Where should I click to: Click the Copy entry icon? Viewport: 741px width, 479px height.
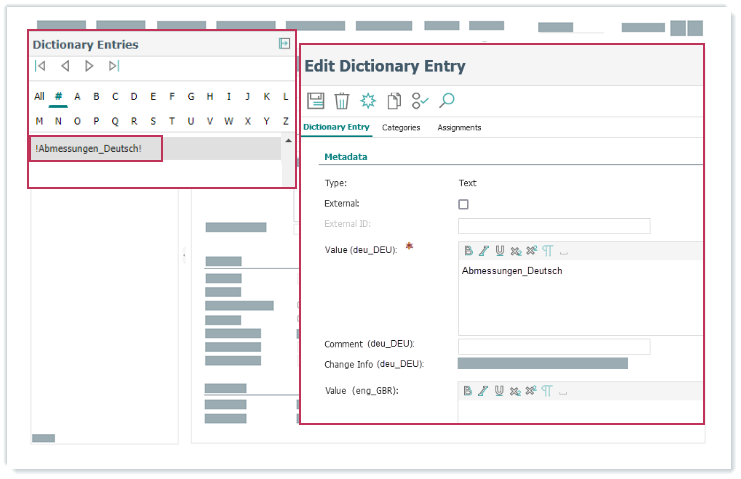(x=394, y=100)
